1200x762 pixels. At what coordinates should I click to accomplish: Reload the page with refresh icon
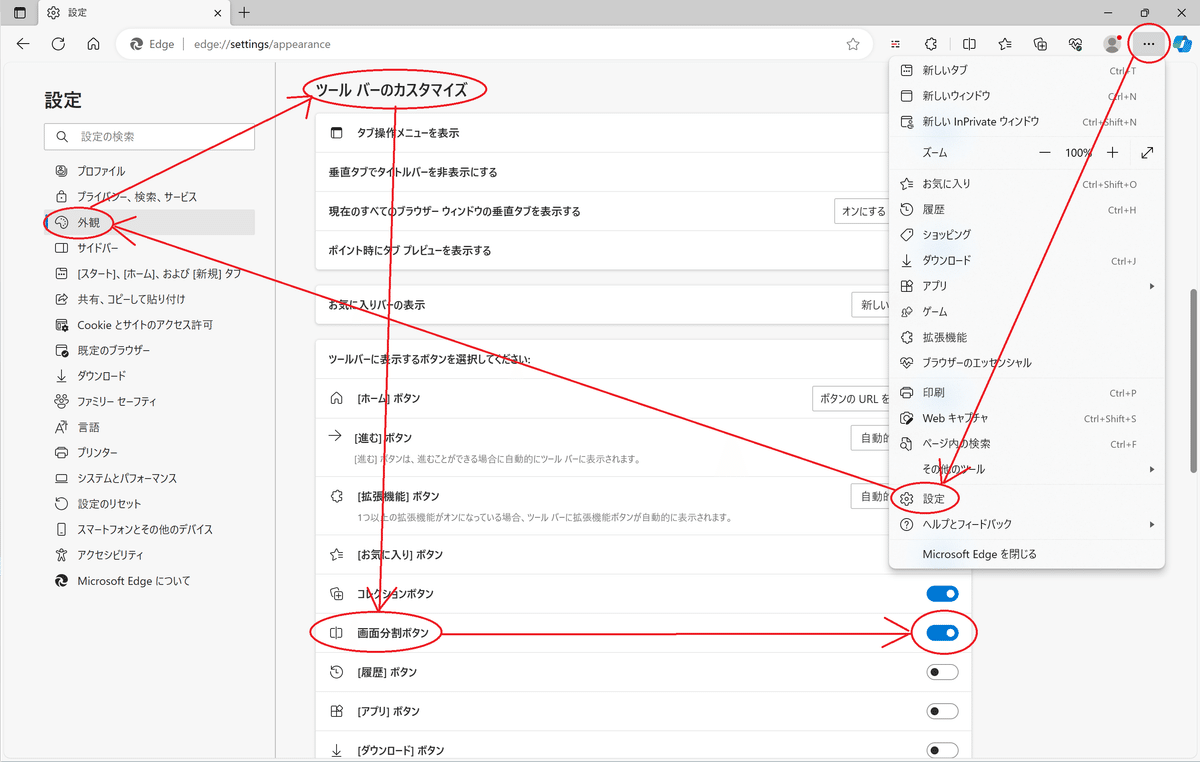[x=58, y=44]
